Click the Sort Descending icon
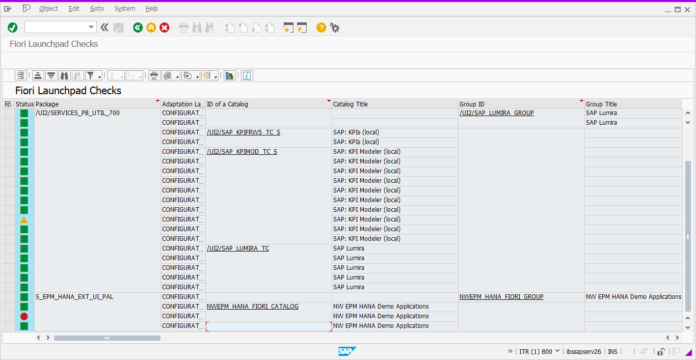696x360 pixels. coord(51,75)
